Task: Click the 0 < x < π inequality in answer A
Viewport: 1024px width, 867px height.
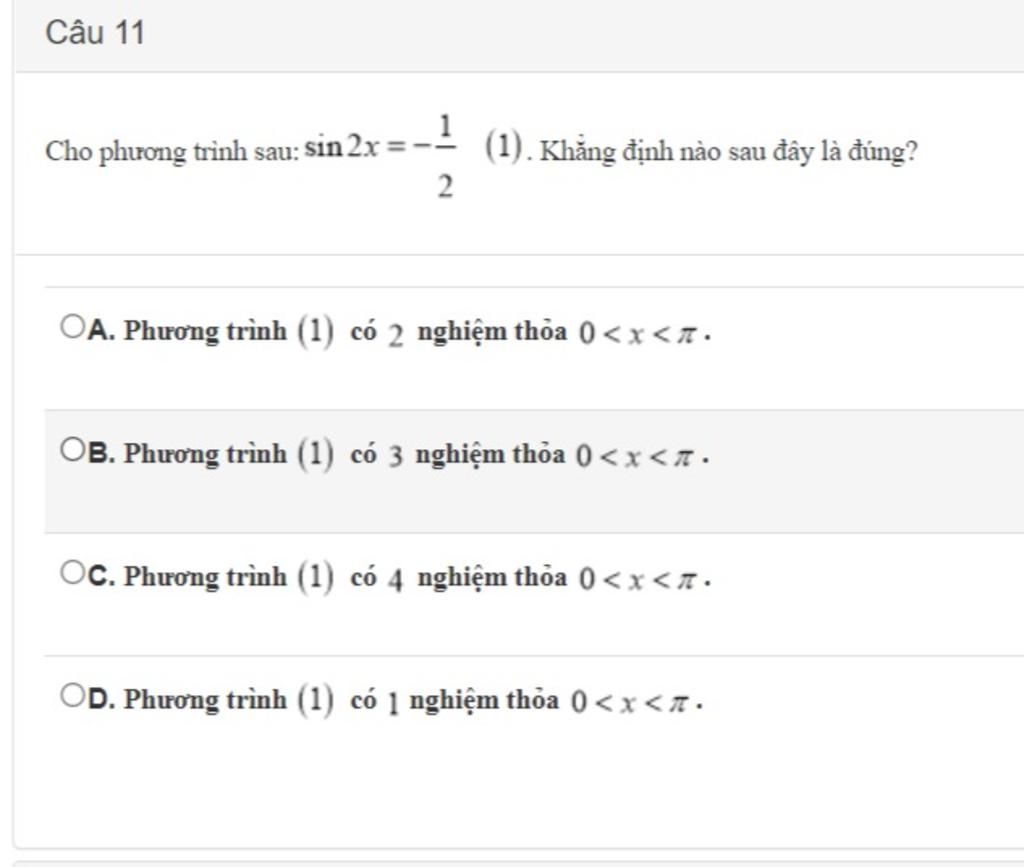Action: click(640, 333)
